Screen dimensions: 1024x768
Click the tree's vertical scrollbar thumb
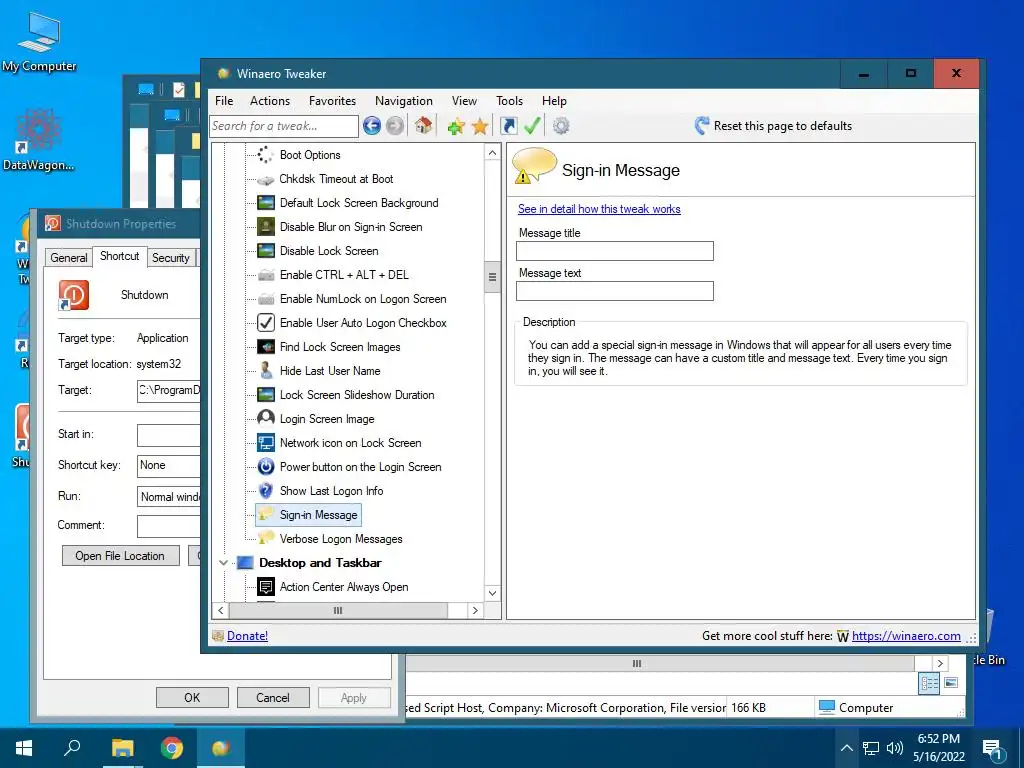click(x=492, y=277)
